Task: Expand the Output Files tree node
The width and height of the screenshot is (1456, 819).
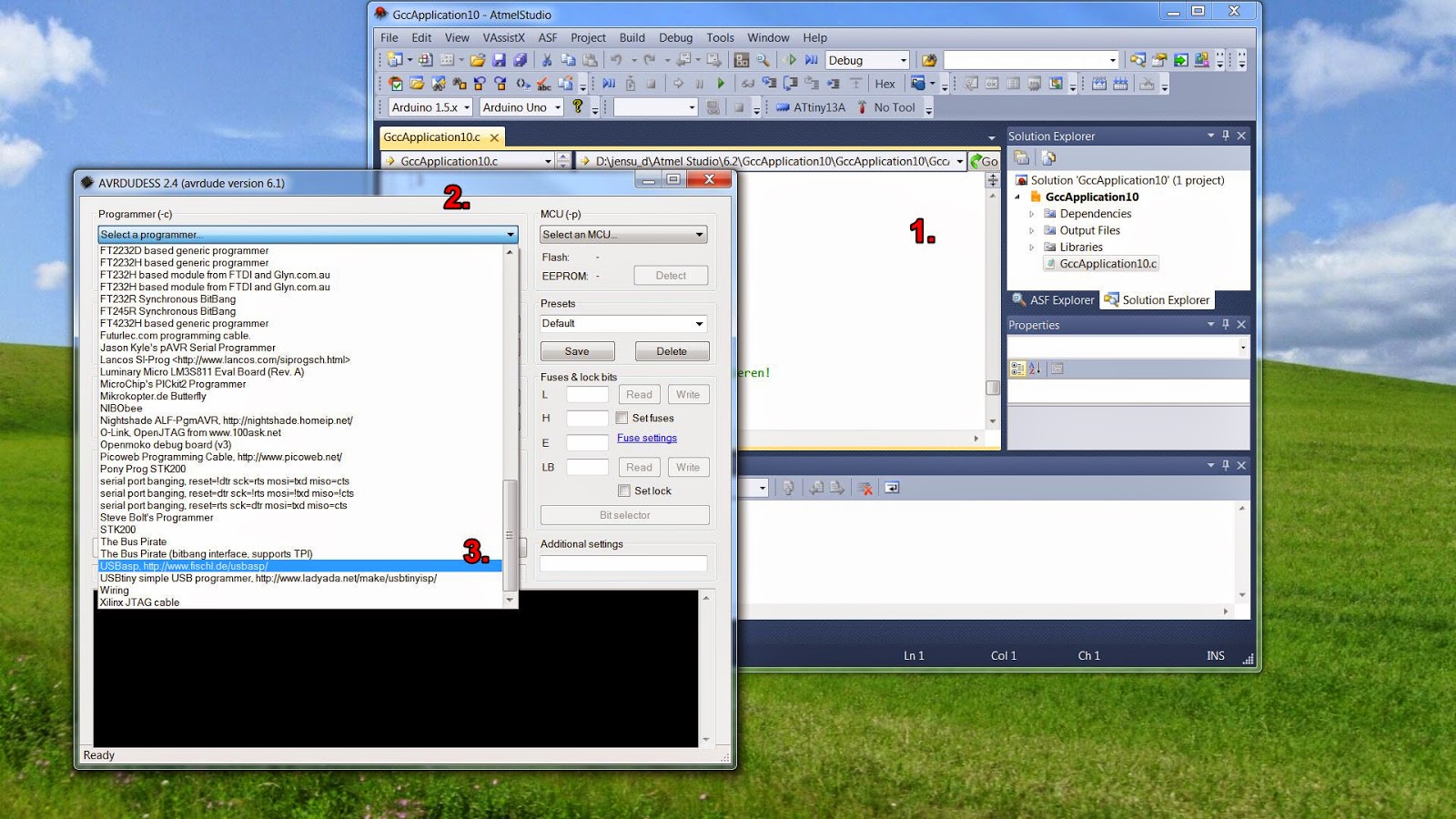Action: coord(1032,230)
